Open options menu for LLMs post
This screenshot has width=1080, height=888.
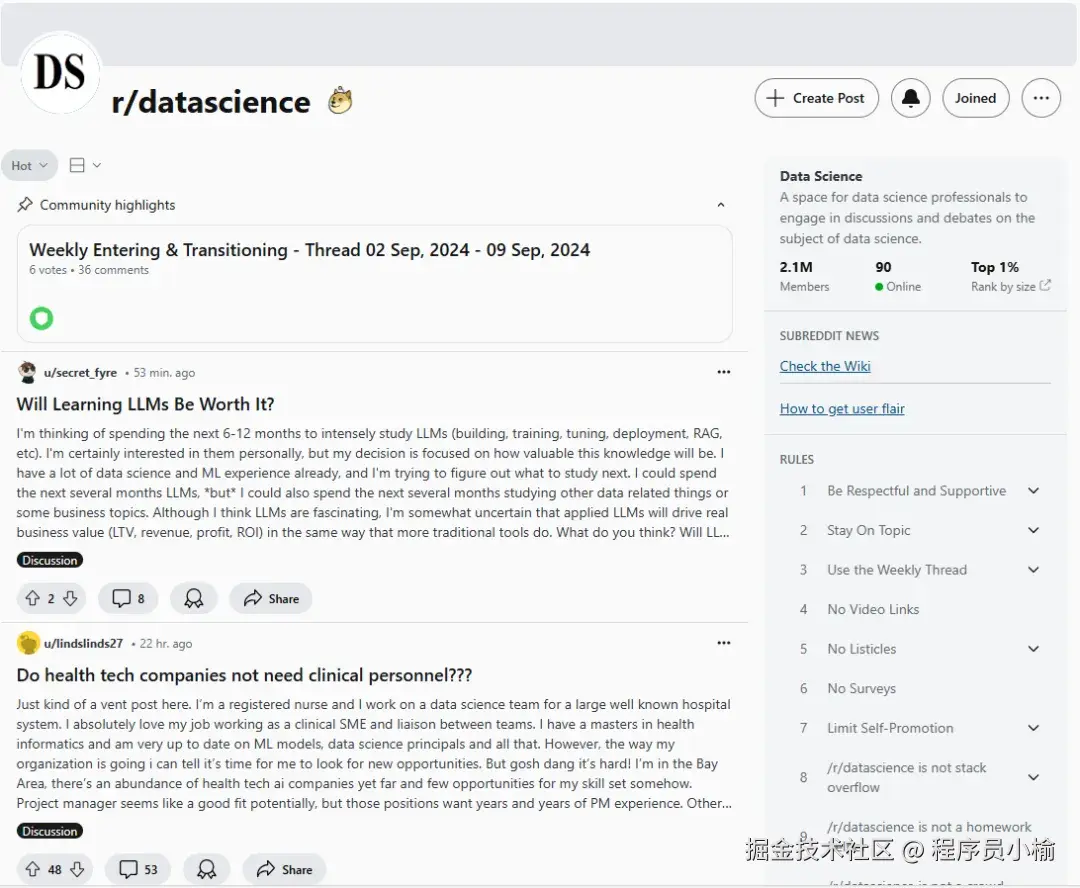click(723, 372)
